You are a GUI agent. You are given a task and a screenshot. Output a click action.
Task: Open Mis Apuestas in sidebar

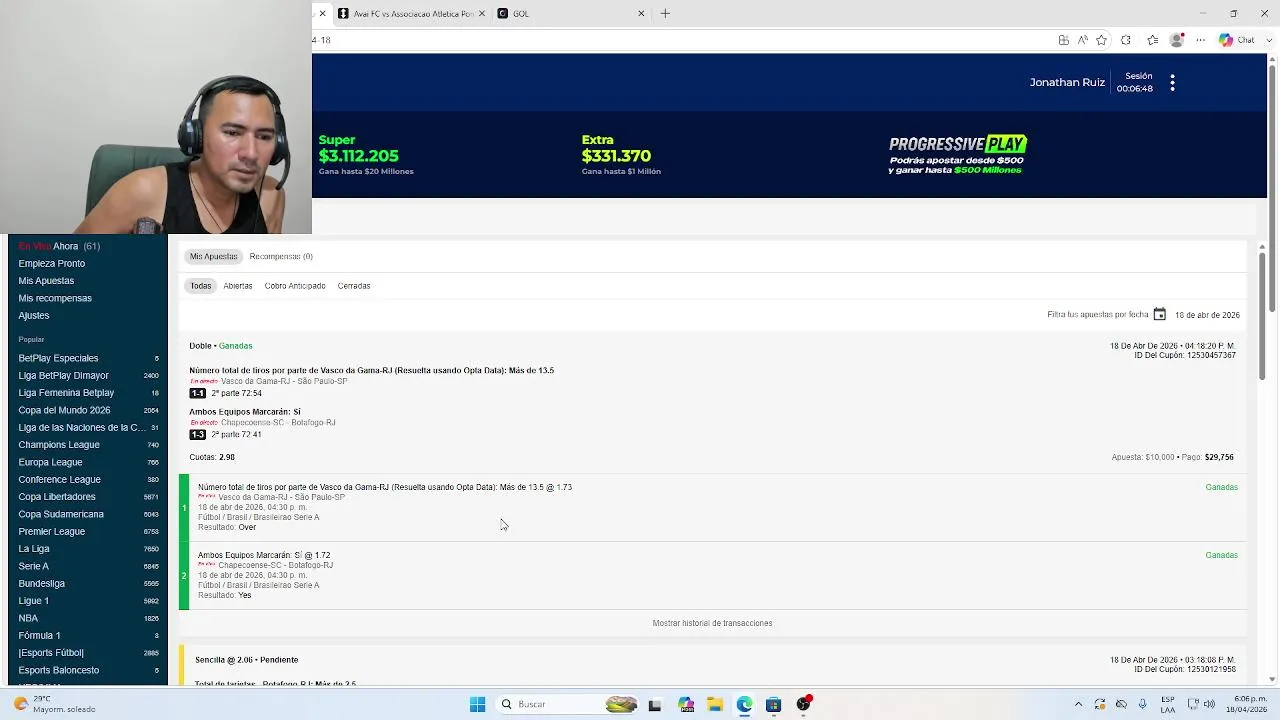tap(46, 281)
